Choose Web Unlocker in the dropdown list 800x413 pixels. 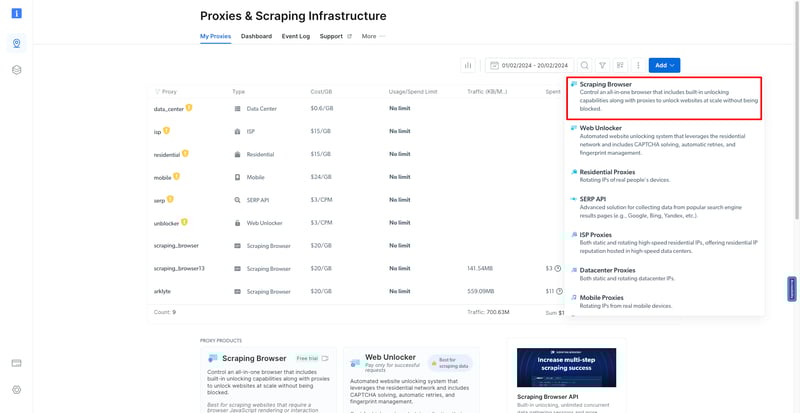(602, 128)
